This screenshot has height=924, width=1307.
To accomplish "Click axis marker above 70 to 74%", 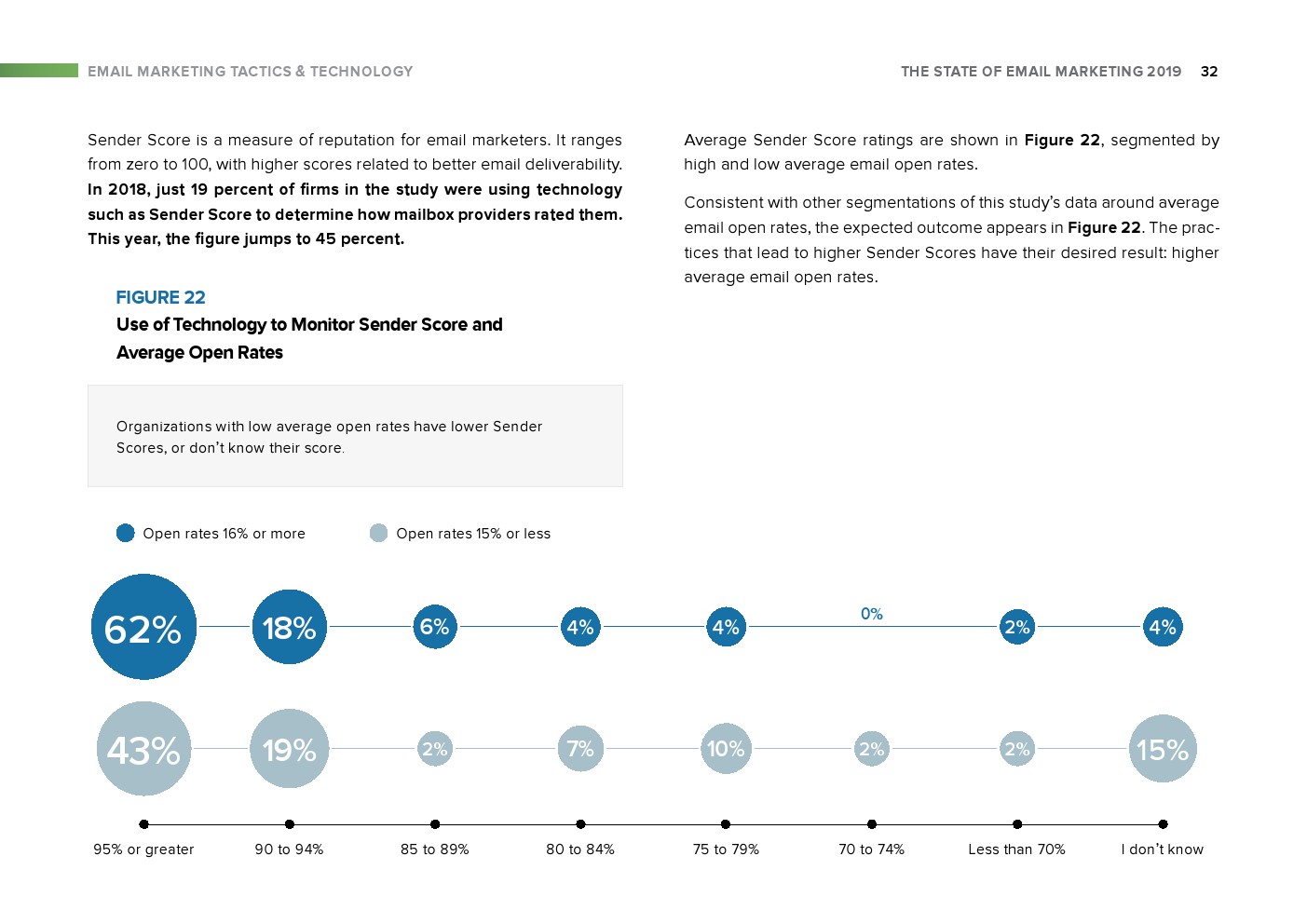I will point(872,824).
